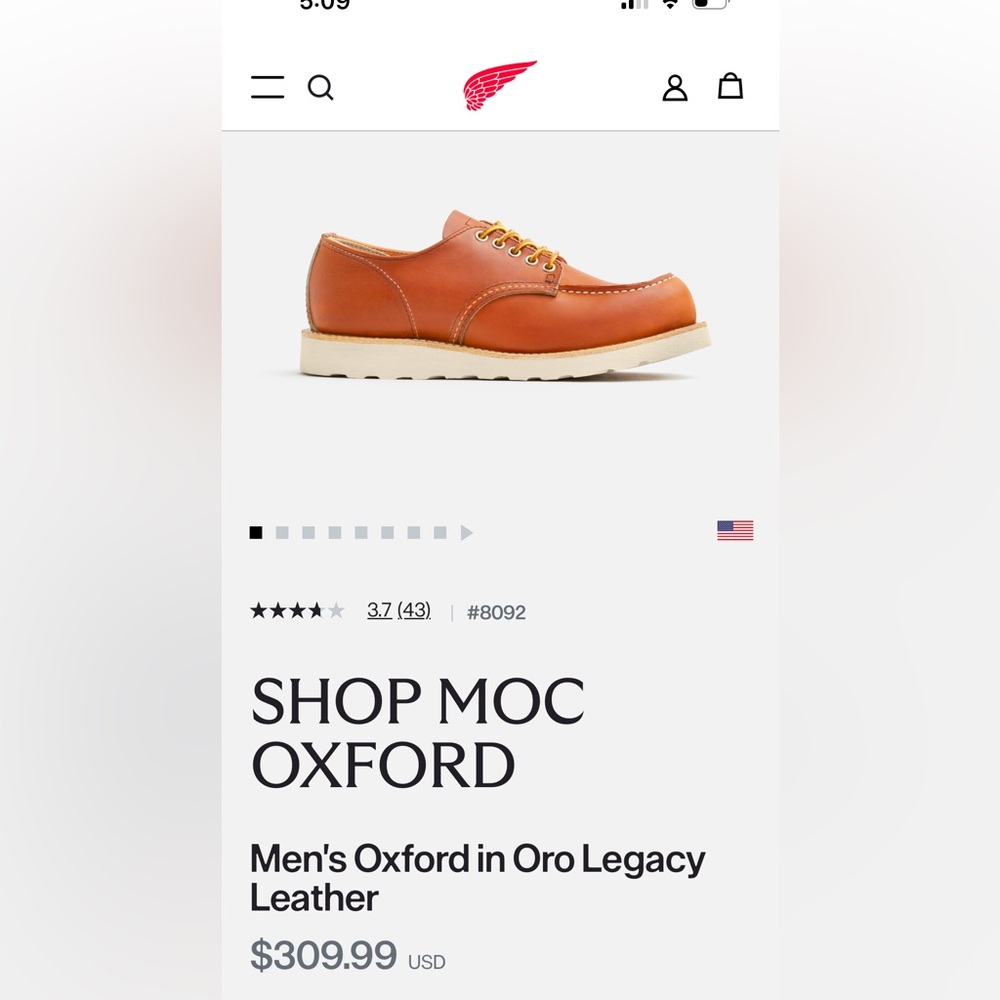Click the Wi-Fi icon in status bar

click(668, 6)
